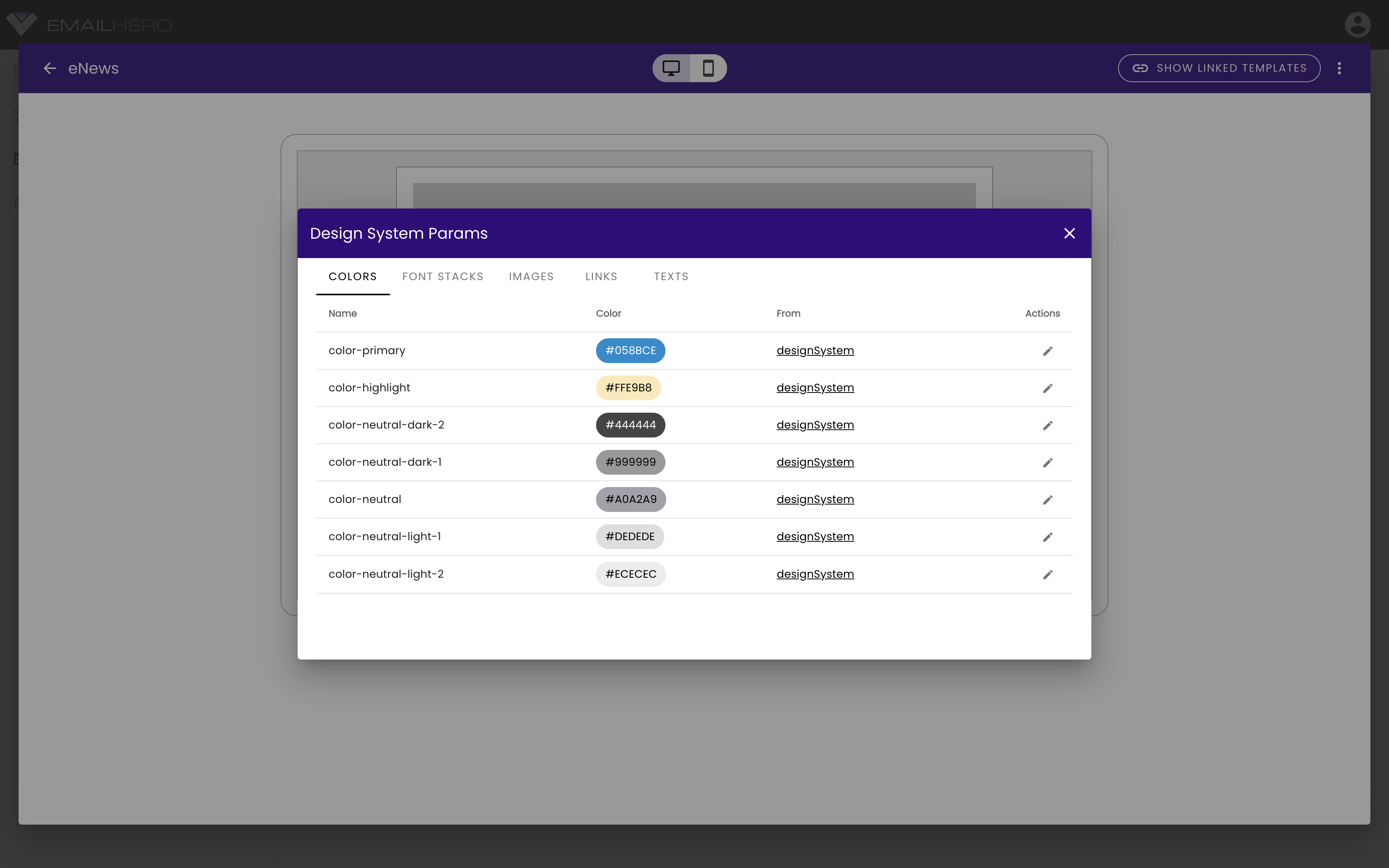The width and height of the screenshot is (1389, 868).
Task: Click the Name column header
Action: tap(343, 313)
